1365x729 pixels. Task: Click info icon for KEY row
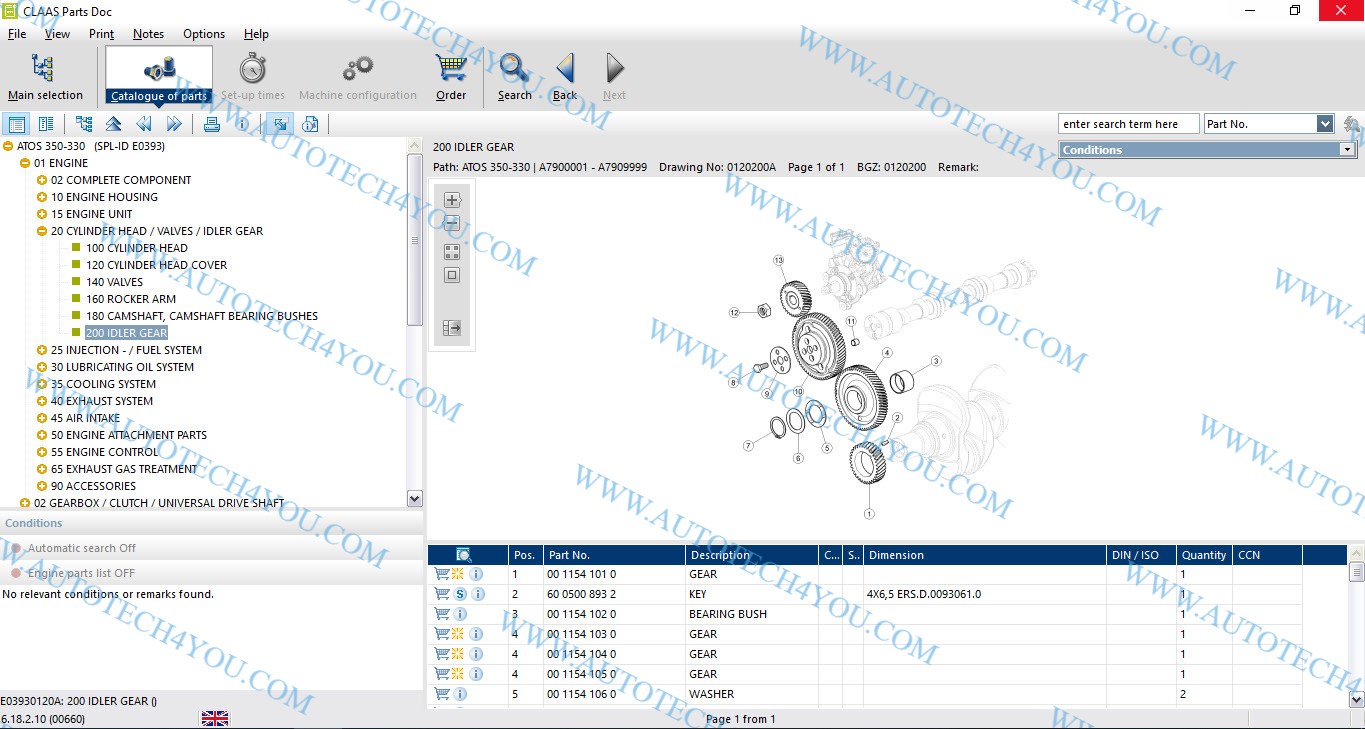coord(477,594)
